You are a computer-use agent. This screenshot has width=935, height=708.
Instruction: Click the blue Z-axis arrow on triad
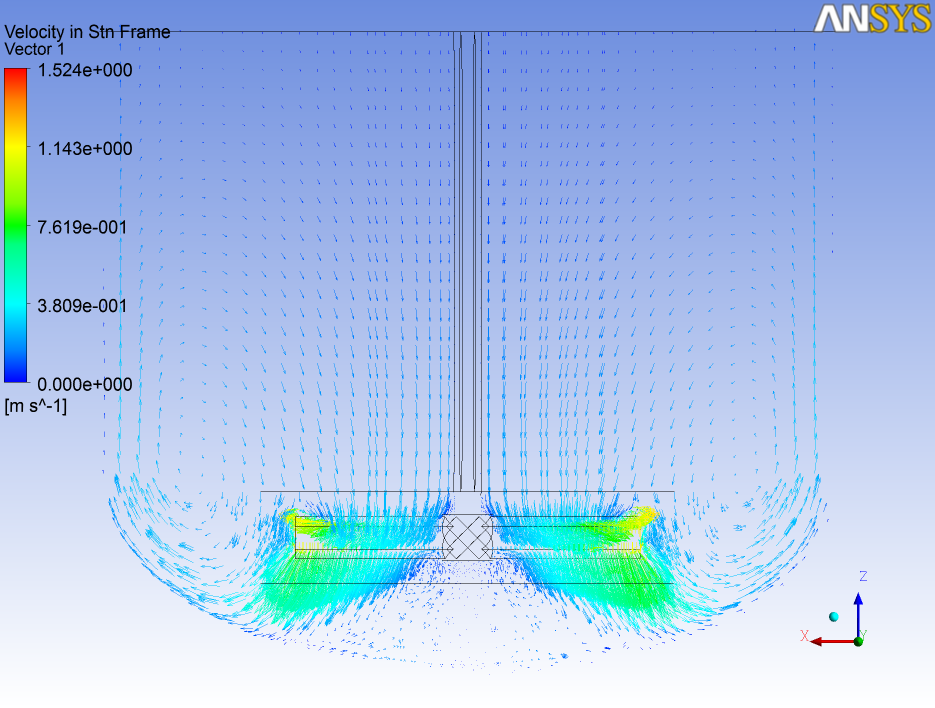858,610
